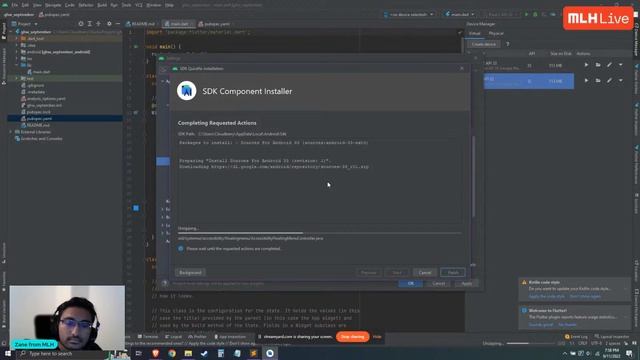Click Hide link on sharing bar

pyautogui.click(x=377, y=337)
